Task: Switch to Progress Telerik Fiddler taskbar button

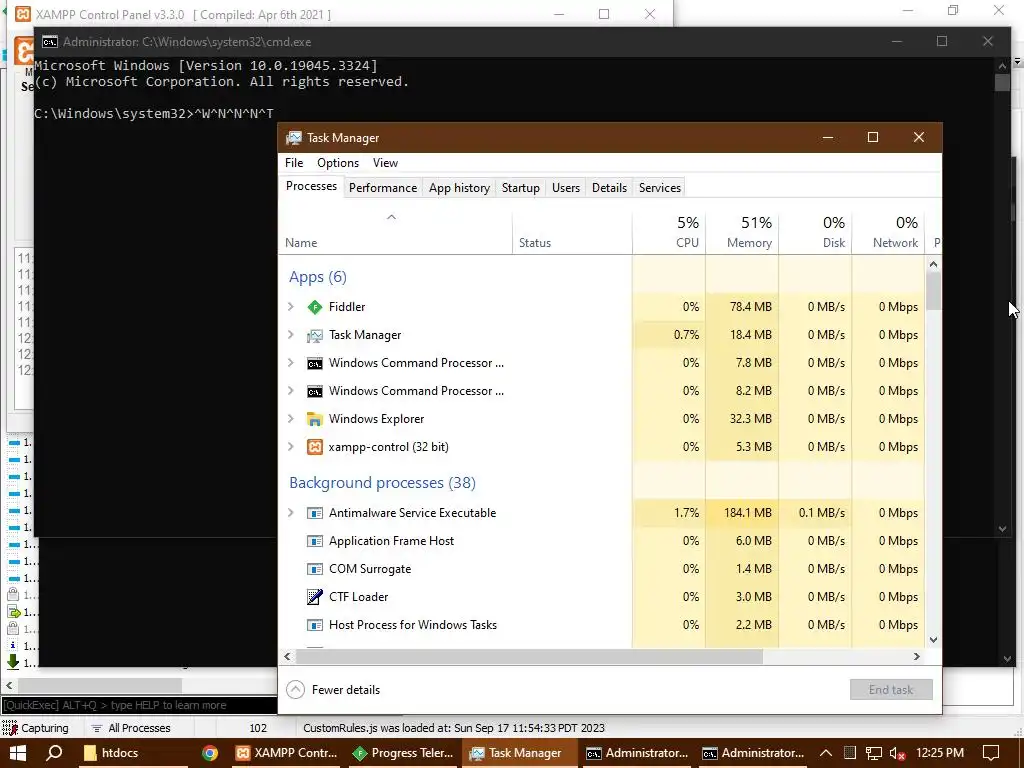Action: tap(403, 753)
